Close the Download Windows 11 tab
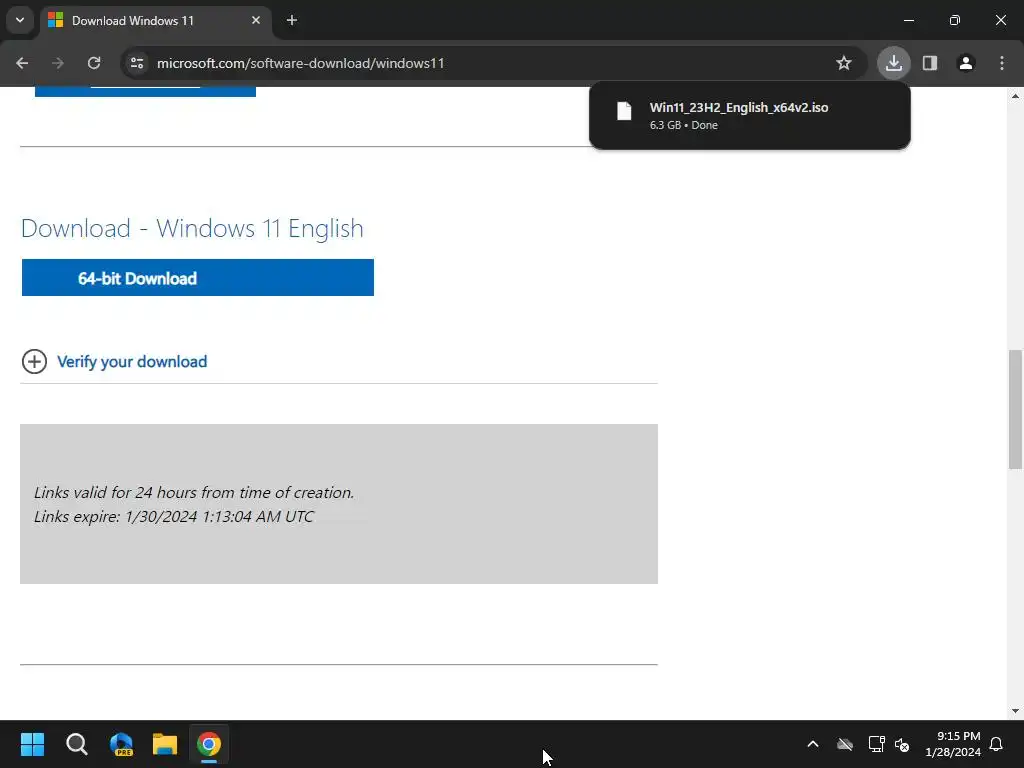The width and height of the screenshot is (1024, 768). (x=256, y=20)
